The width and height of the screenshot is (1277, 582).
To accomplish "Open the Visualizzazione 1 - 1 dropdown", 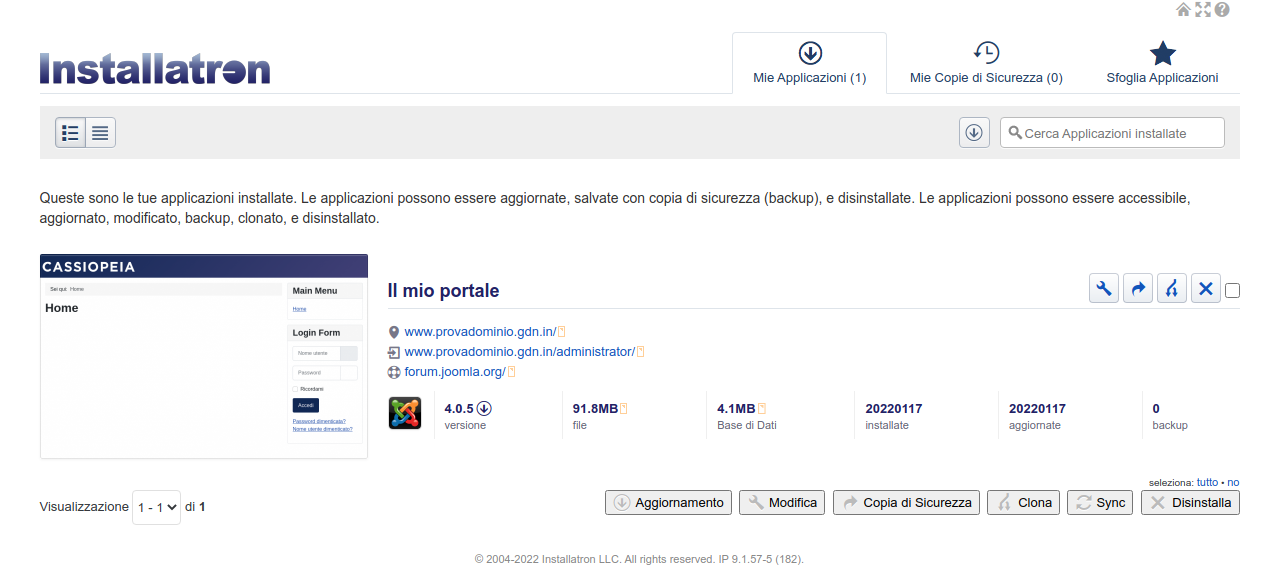I will (156, 507).
